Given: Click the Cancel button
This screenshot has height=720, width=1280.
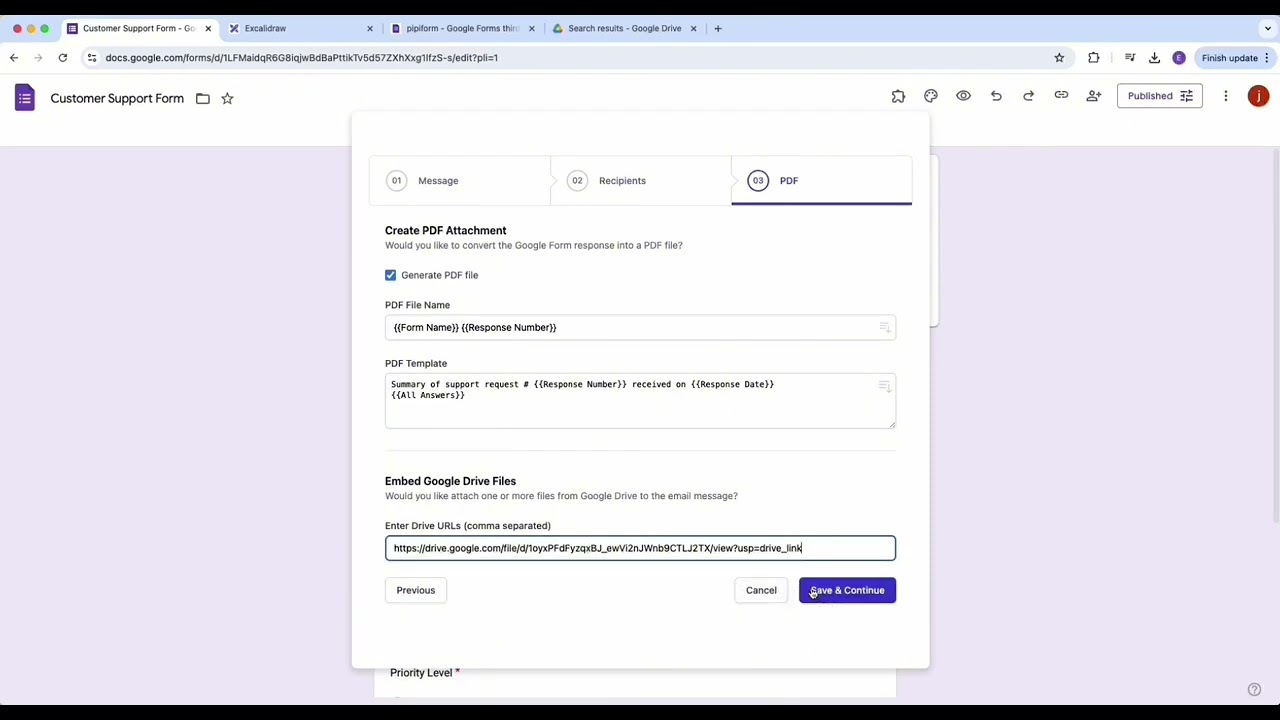Looking at the screenshot, I should [761, 590].
